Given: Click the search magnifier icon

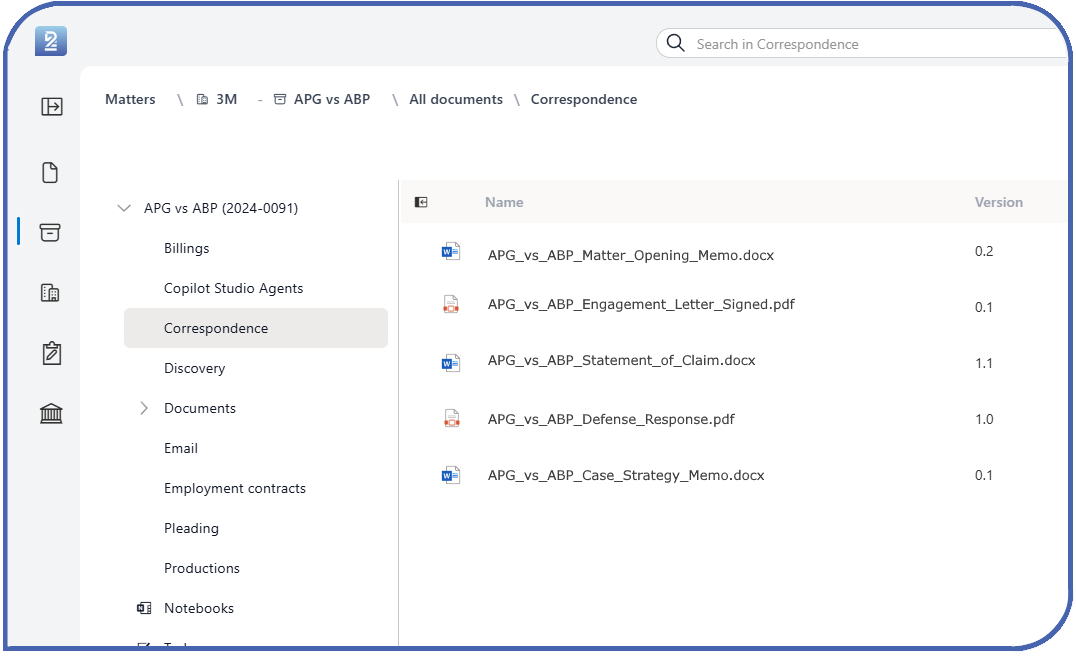Looking at the screenshot, I should (x=676, y=43).
